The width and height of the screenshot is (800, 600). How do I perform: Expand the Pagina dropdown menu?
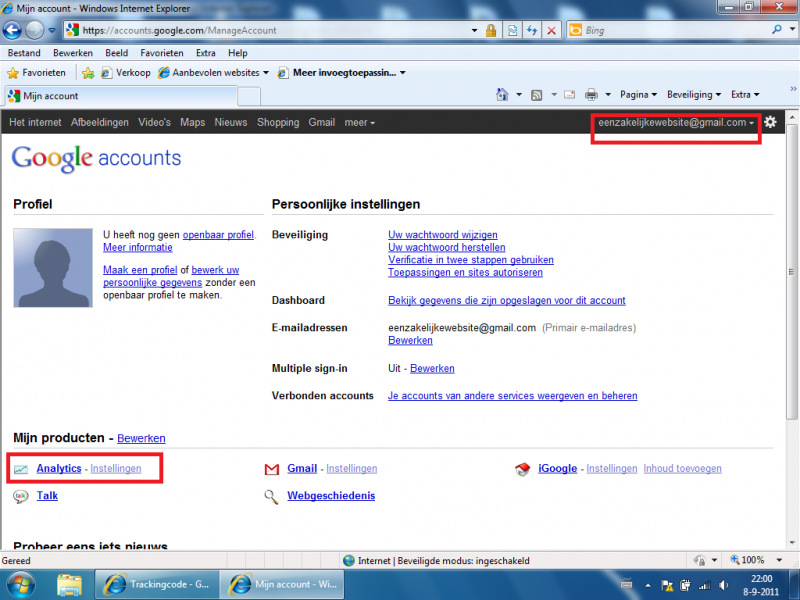pos(638,95)
